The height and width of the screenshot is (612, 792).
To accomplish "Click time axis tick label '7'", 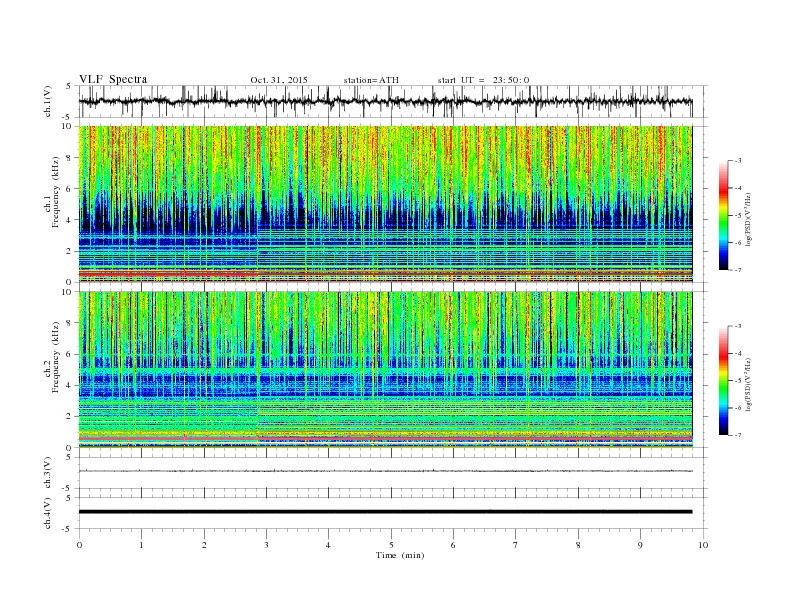I will click(516, 545).
